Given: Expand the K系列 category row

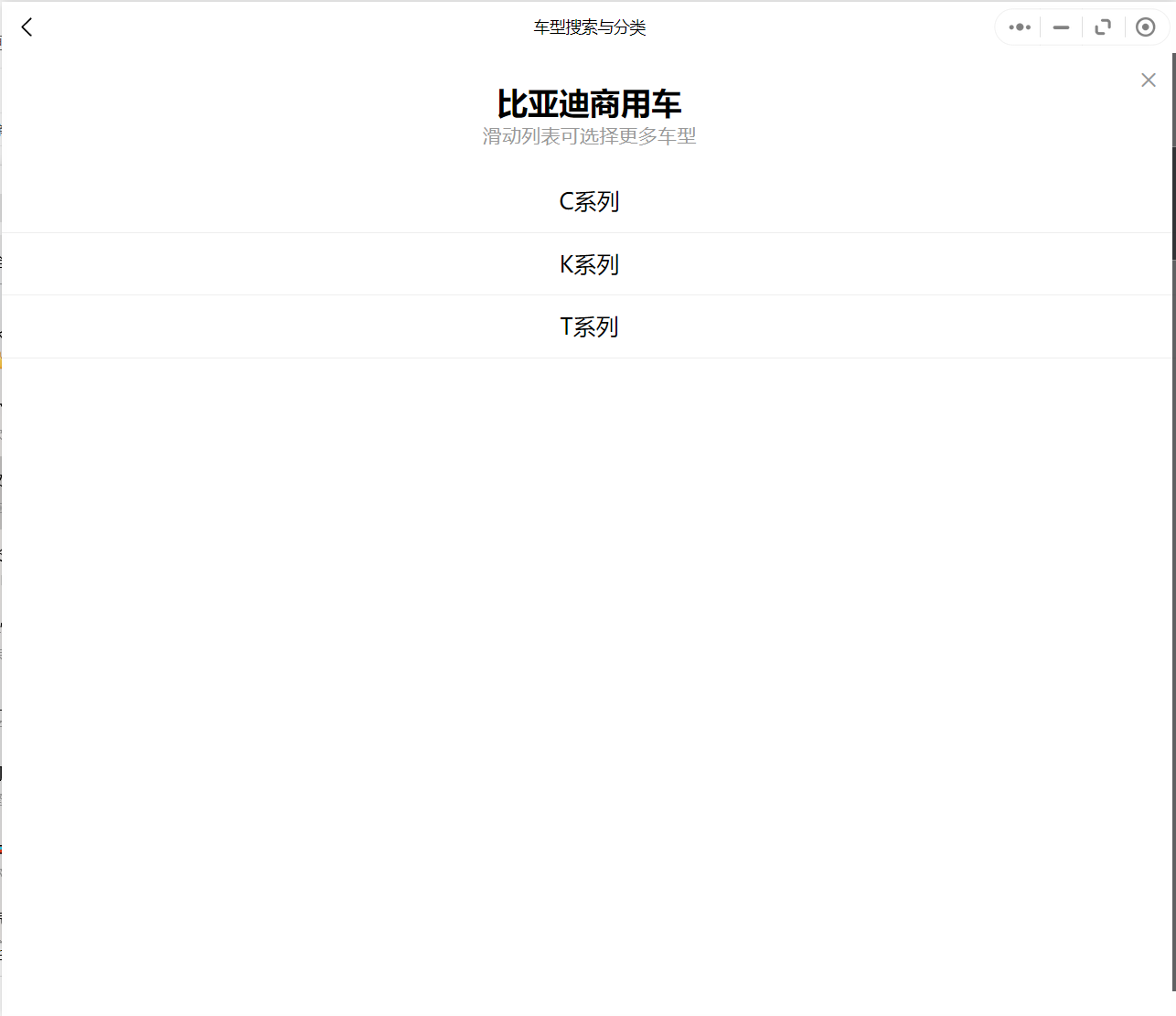Looking at the screenshot, I should [589, 264].
